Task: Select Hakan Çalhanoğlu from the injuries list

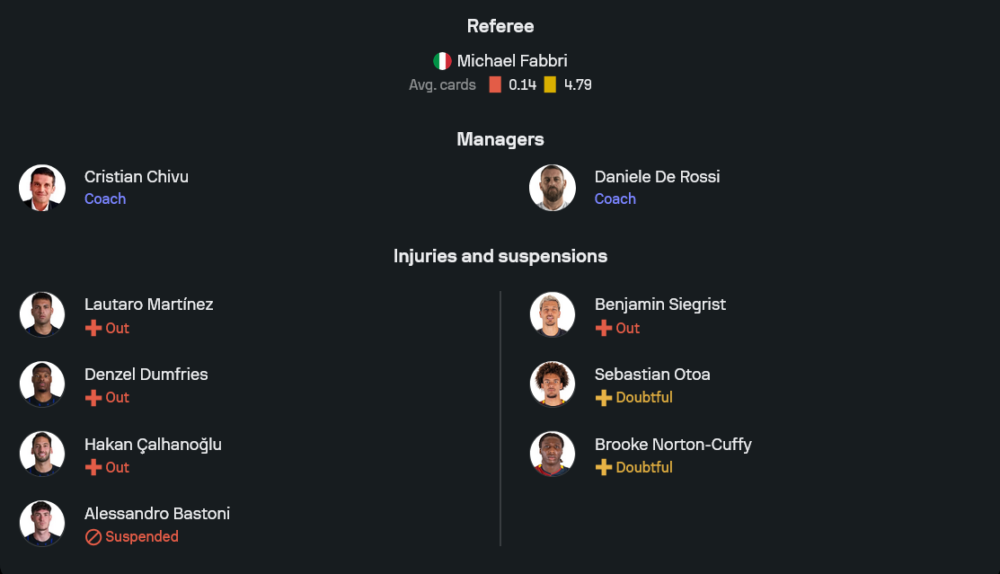Action: point(152,445)
